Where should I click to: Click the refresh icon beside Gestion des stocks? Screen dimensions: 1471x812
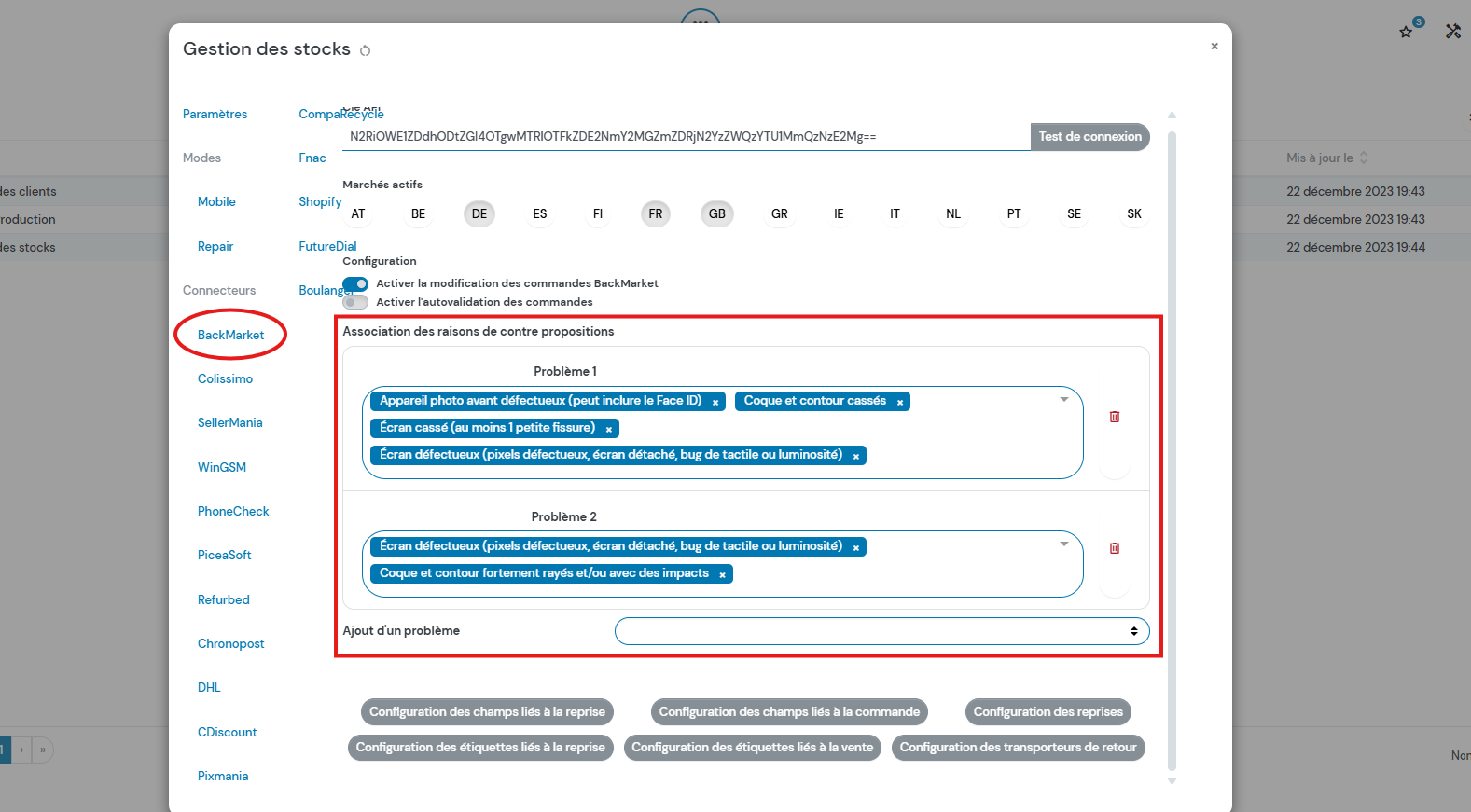(365, 50)
